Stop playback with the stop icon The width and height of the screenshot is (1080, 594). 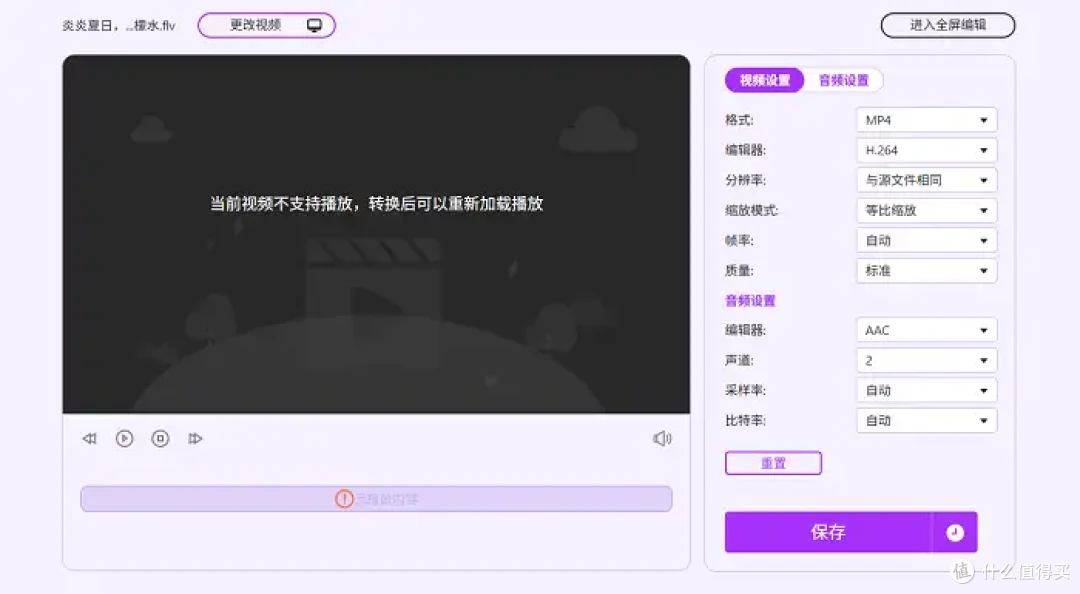pyautogui.click(x=160, y=438)
